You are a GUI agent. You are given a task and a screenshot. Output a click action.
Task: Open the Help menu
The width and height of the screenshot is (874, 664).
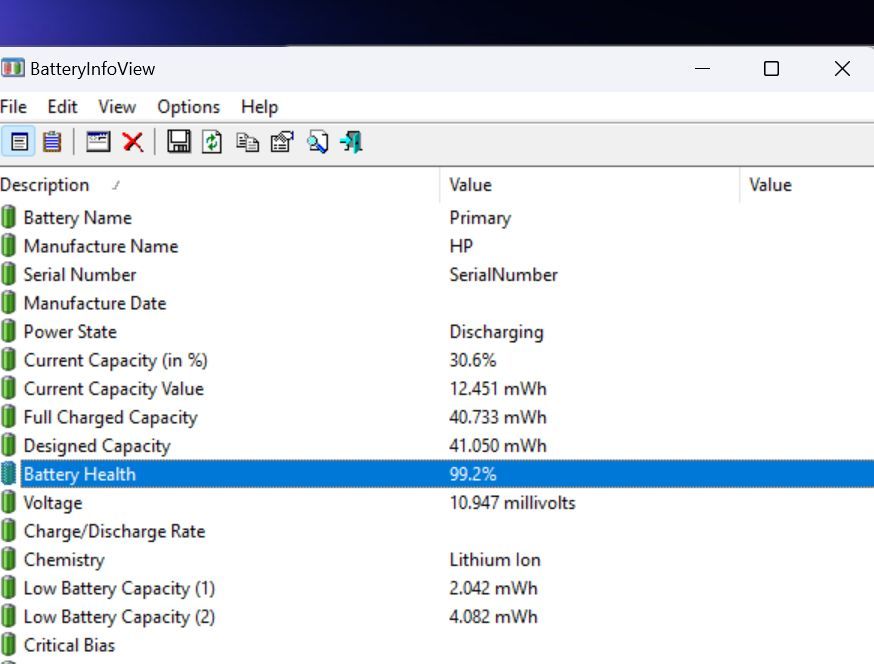[259, 107]
